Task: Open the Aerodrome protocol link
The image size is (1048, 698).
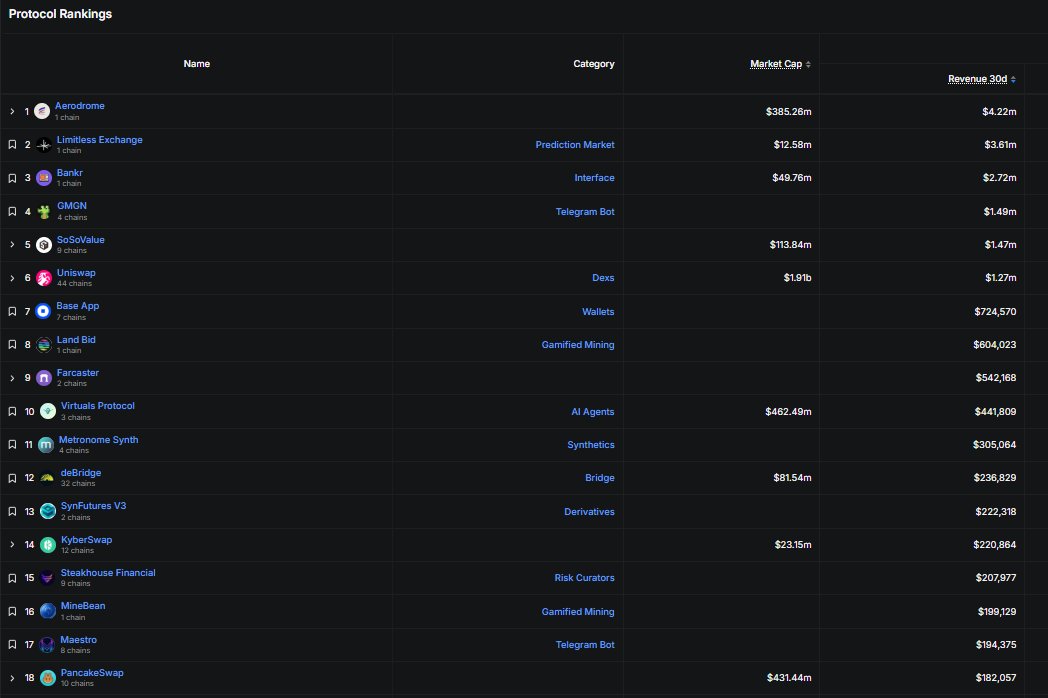Action: (x=80, y=106)
